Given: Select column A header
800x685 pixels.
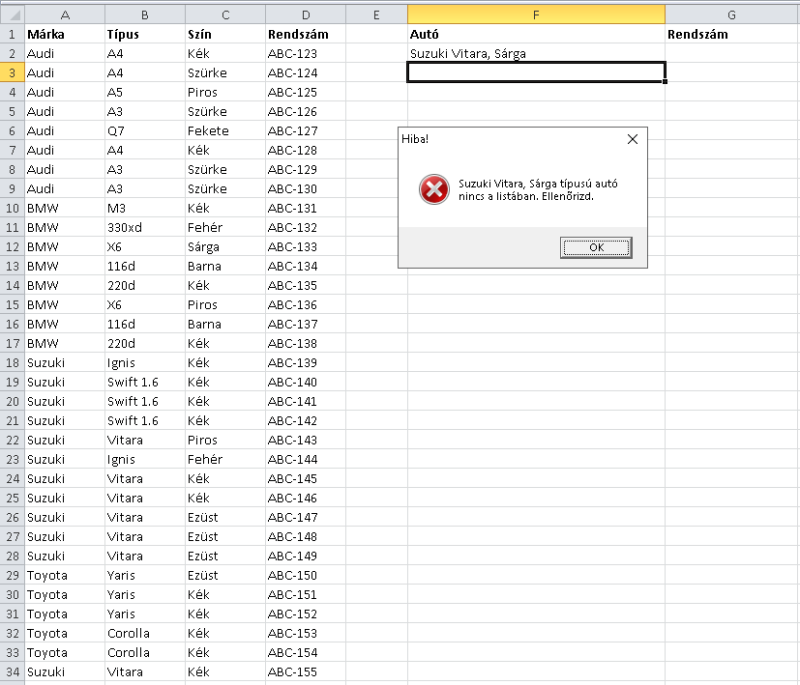Looking at the screenshot, I should pos(65,15).
